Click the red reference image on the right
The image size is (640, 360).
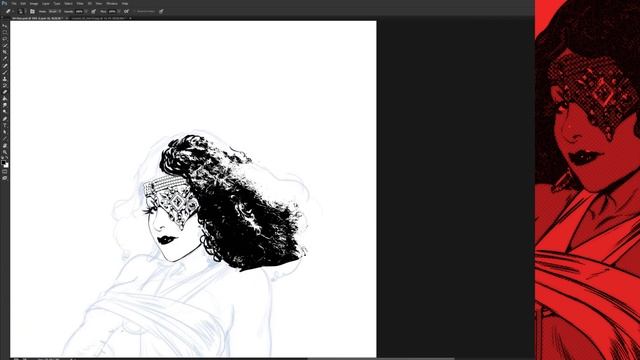pos(587,180)
